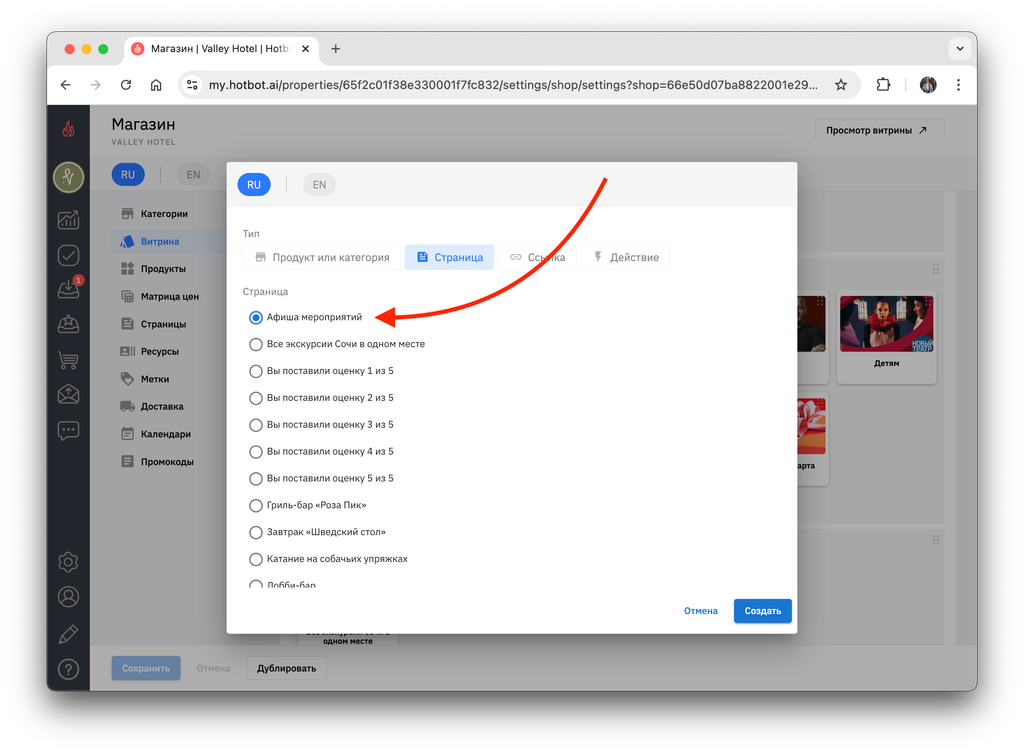Click the Hotbot flame logo in the sidebar

pyautogui.click(x=68, y=129)
